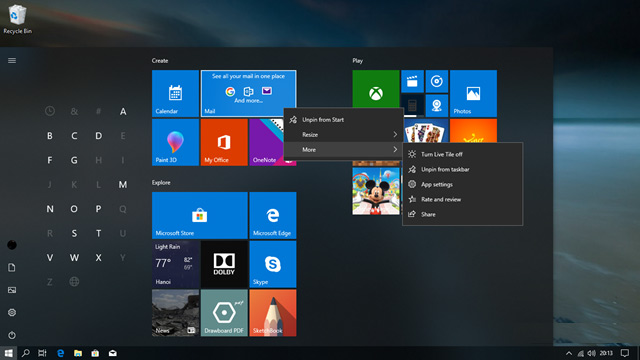Image resolution: width=640 pixels, height=360 pixels.
Task: Jump to letter P apps
Action: click(x=98, y=209)
